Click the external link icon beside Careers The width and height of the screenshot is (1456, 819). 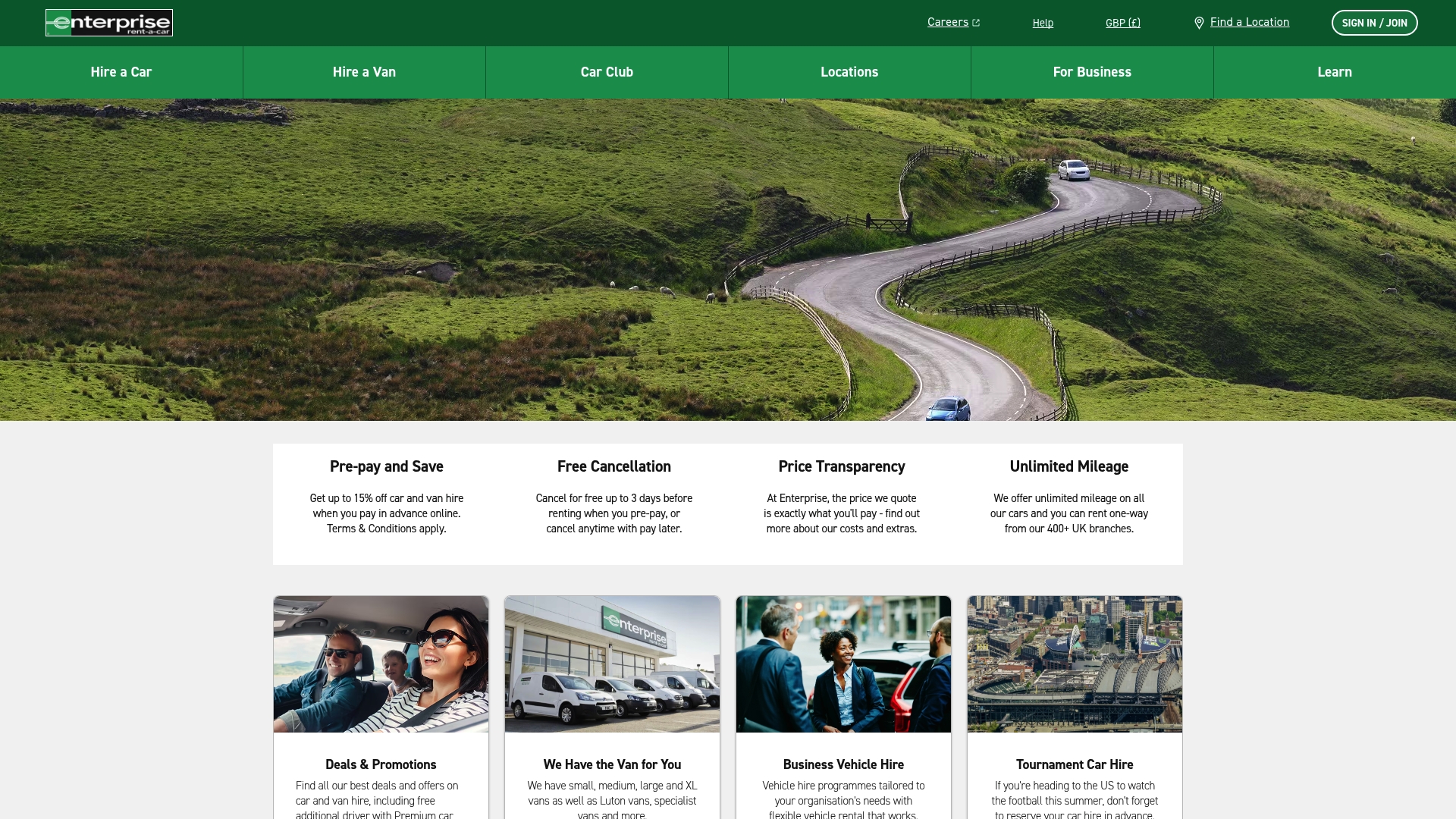point(976,23)
